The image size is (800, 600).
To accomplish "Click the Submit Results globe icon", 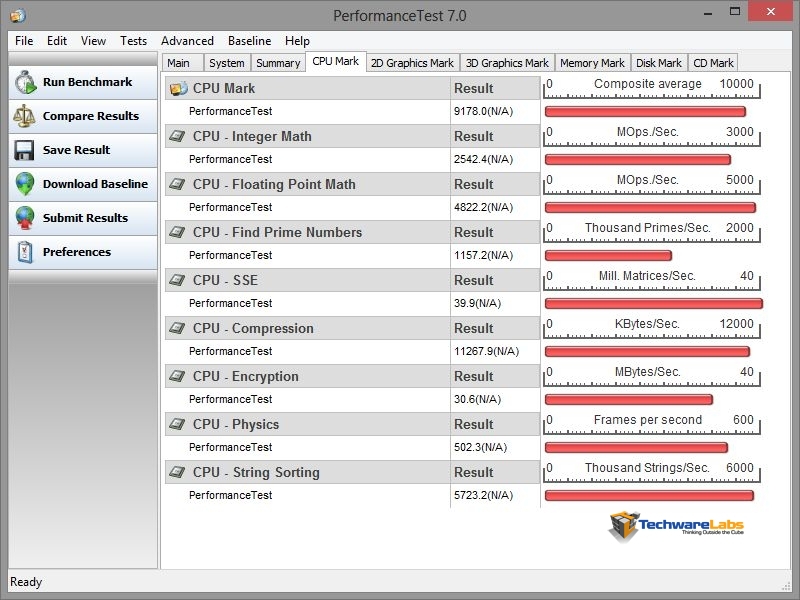I will point(24,218).
